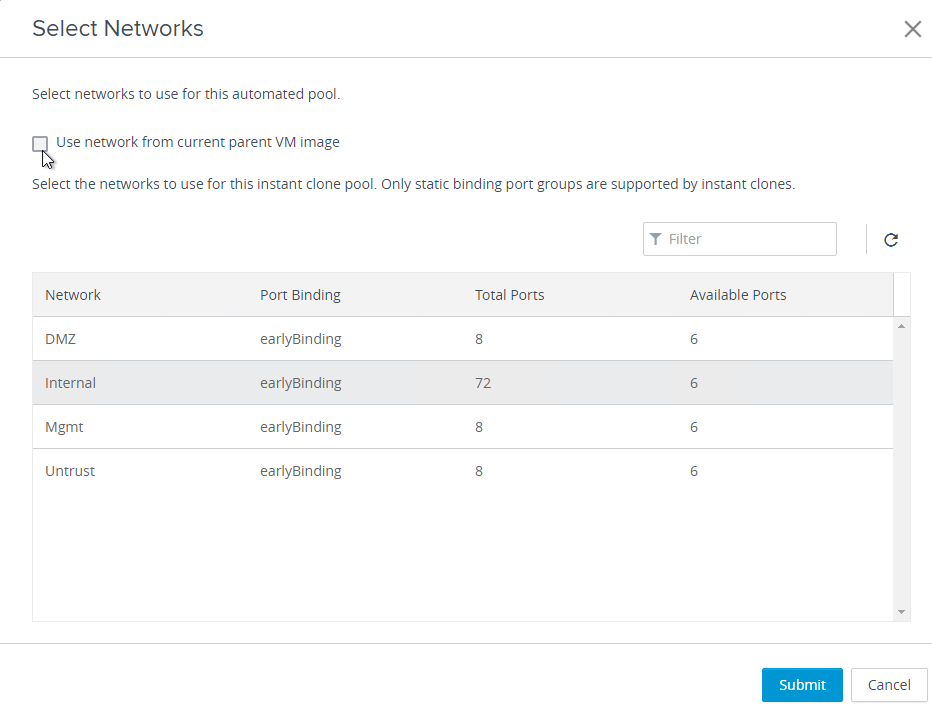Click the total ports value 72
Screen dimensions: 932x713
pyautogui.click(x=483, y=383)
